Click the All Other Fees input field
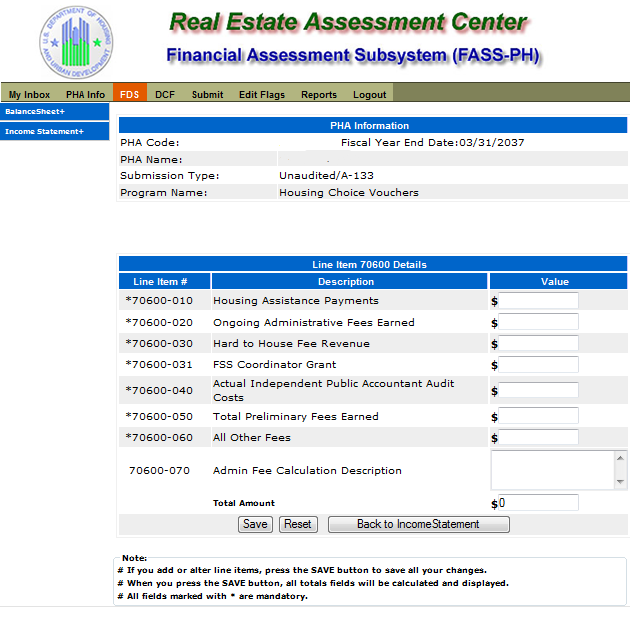Screen dimensions: 633x617 click(x=538, y=437)
